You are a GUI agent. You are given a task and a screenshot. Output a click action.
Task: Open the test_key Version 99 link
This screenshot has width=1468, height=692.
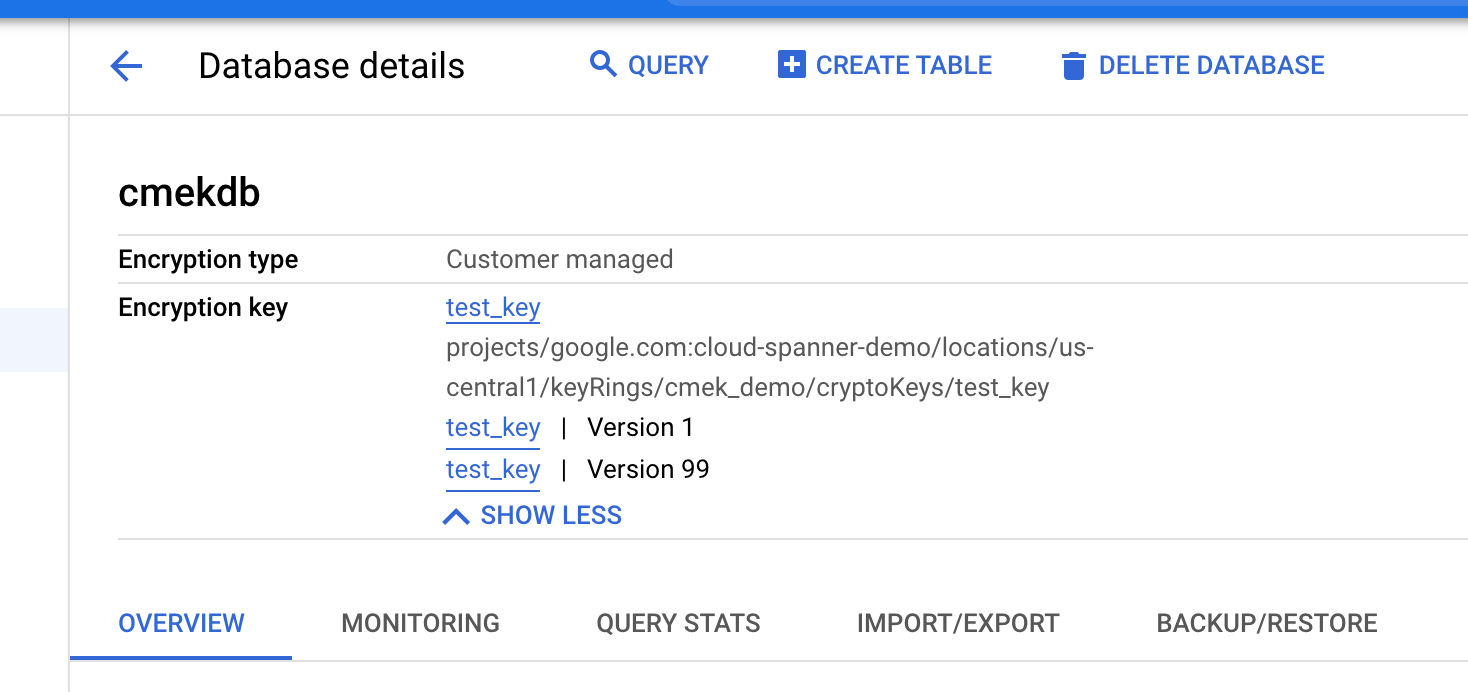click(x=492, y=469)
